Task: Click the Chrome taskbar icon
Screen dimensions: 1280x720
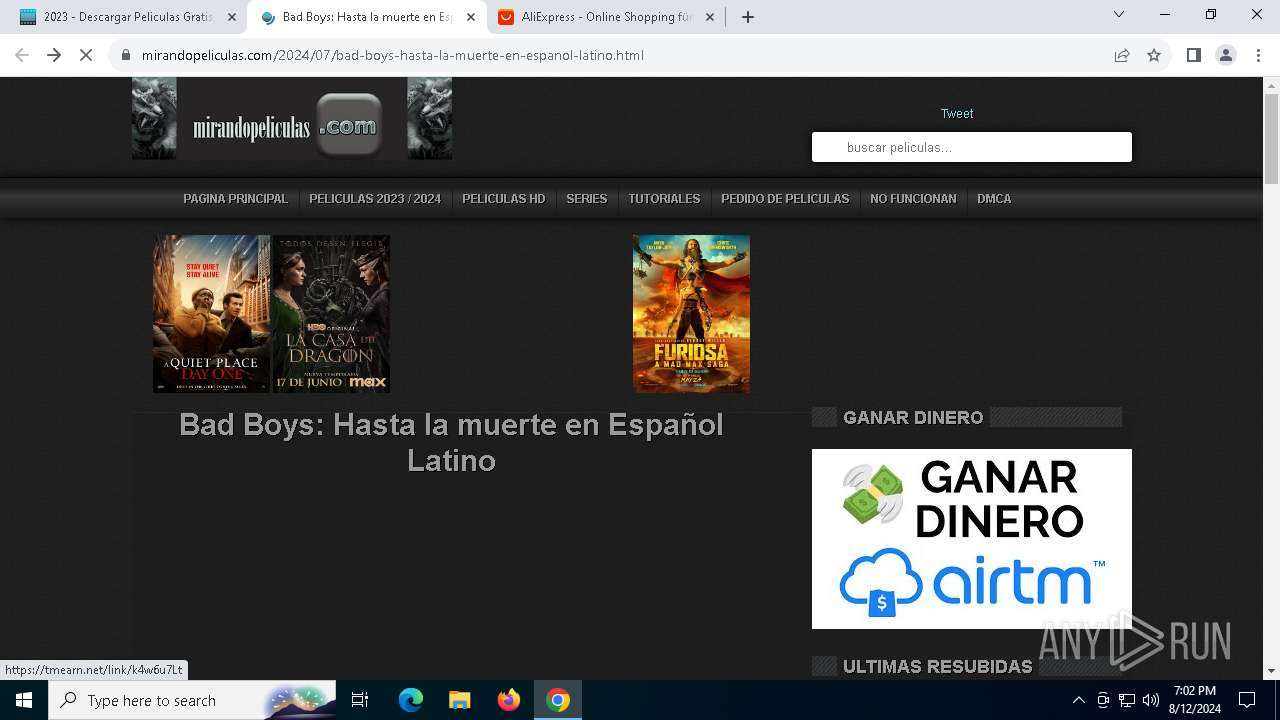Action: coord(558,700)
